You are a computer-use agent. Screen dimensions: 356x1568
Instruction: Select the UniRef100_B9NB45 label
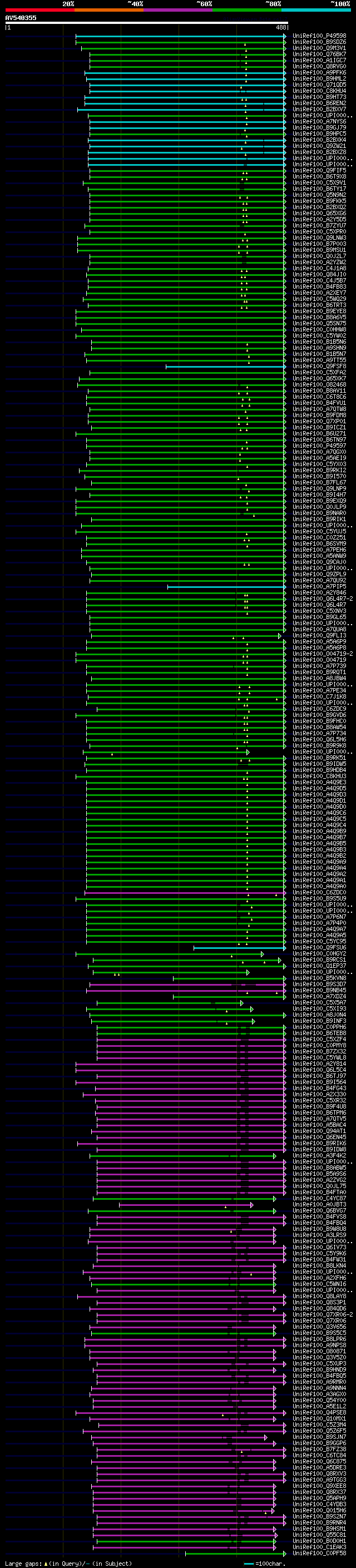tap(319, 990)
